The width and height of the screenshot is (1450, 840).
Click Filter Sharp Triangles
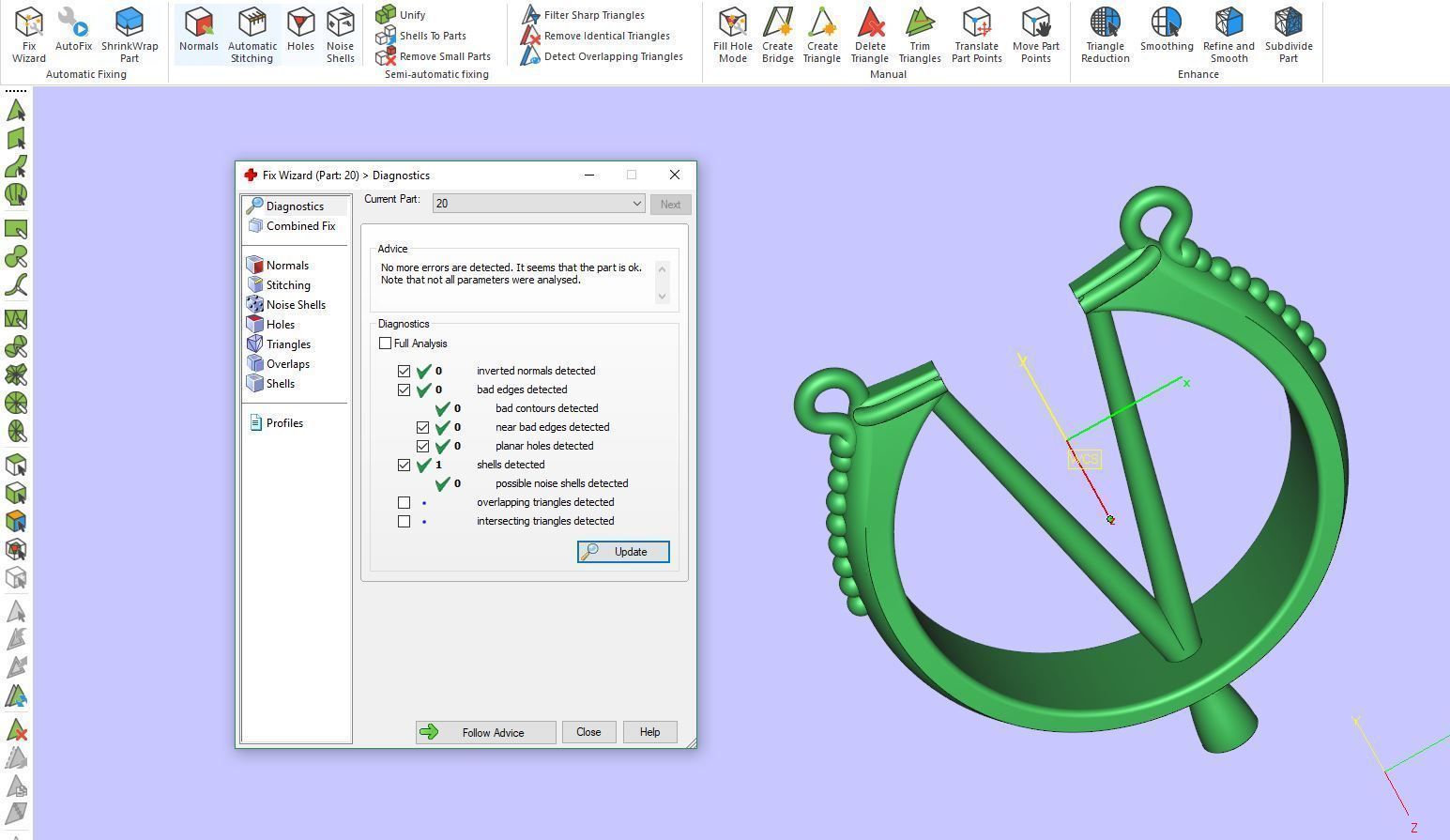tap(584, 15)
